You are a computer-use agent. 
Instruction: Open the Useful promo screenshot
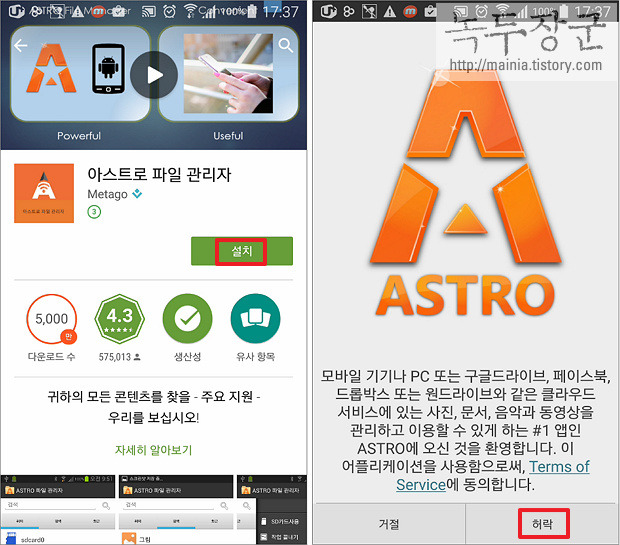[228, 74]
